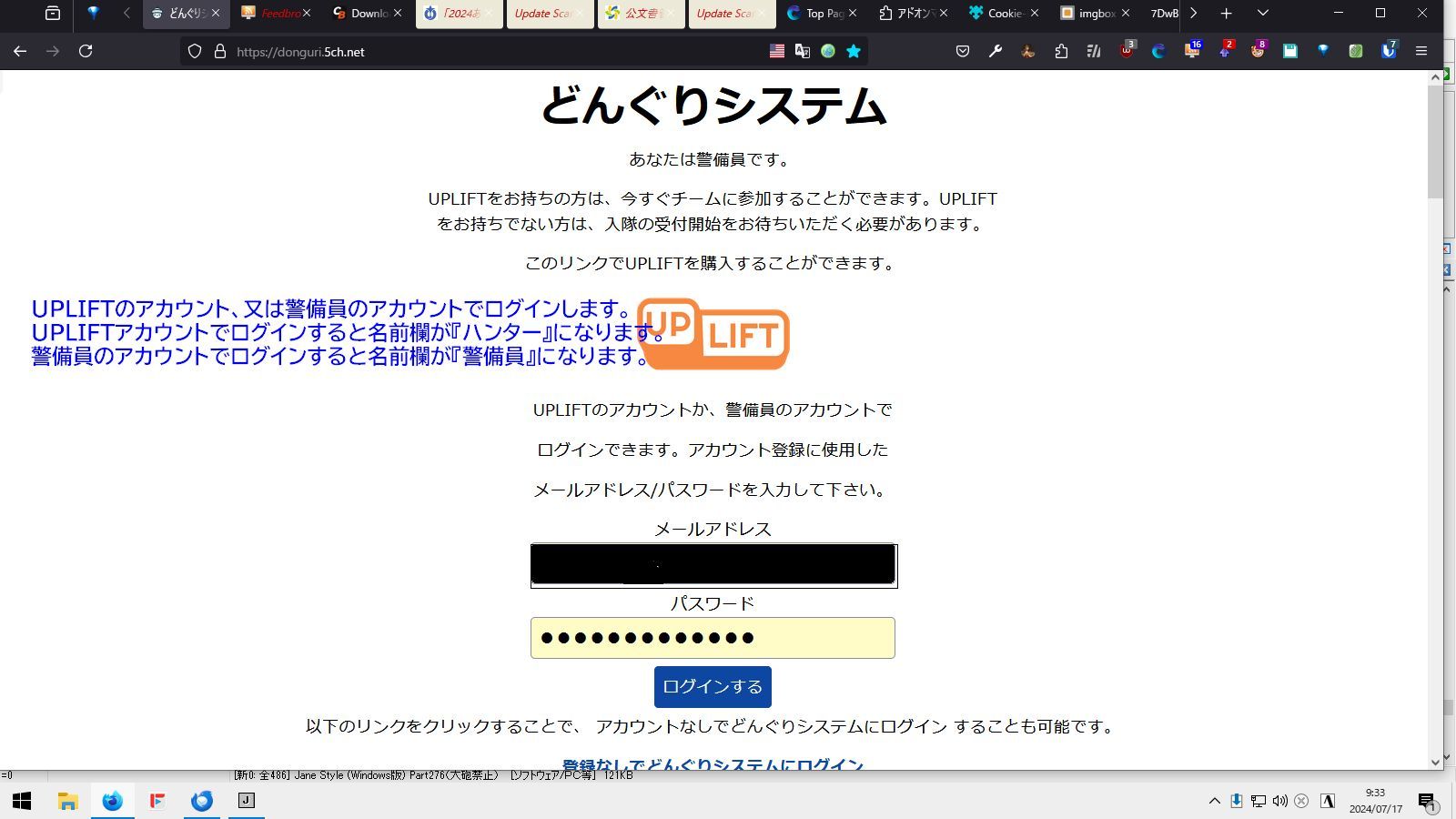Open 登録なしでどんぐりシステムにログイン link
This screenshot has height=819, width=1456.
713,764
